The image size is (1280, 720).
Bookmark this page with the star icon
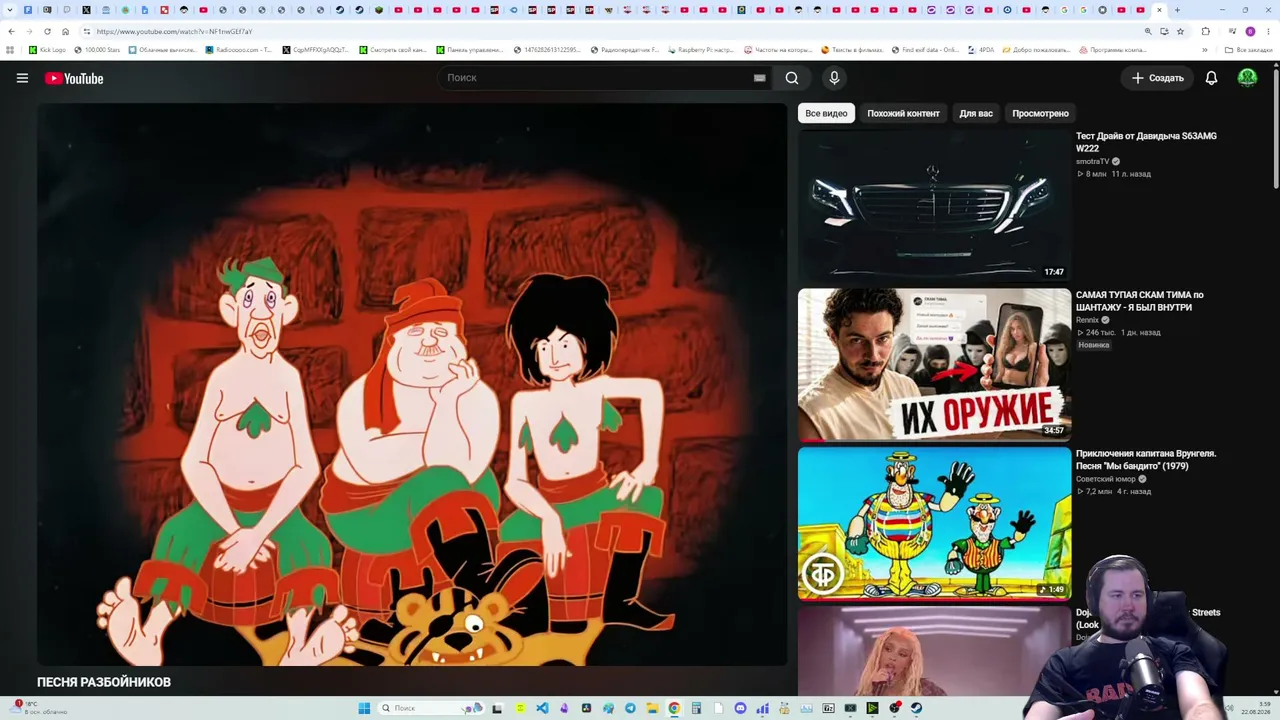1181,31
